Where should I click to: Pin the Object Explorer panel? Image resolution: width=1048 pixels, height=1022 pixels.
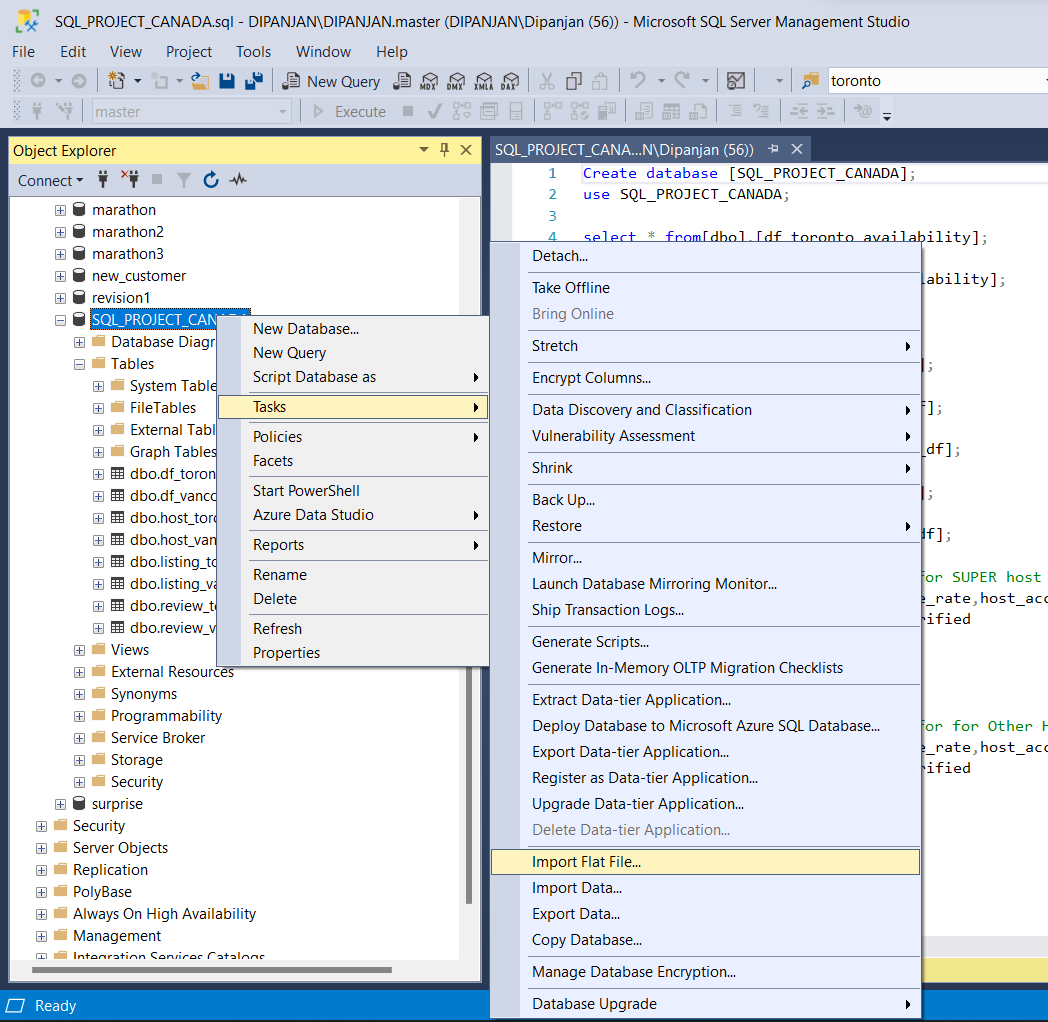[444, 150]
